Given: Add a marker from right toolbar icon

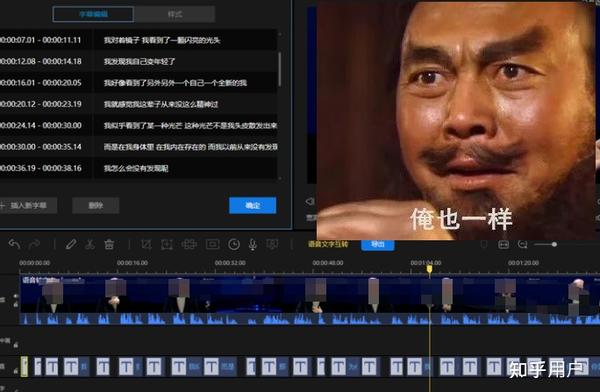Looking at the screenshot, I should [484, 244].
